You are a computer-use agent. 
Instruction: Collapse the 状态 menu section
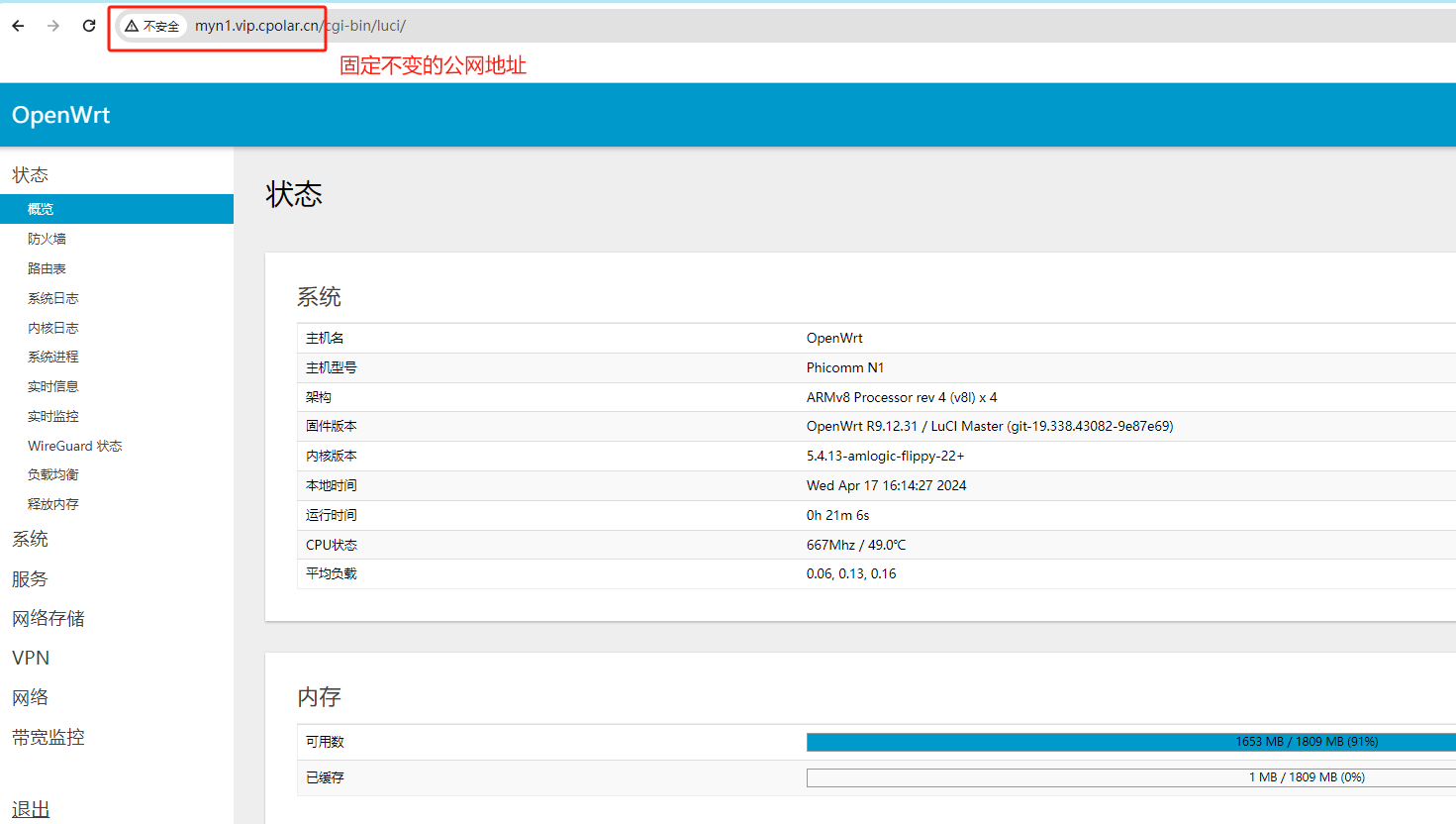tap(30, 175)
